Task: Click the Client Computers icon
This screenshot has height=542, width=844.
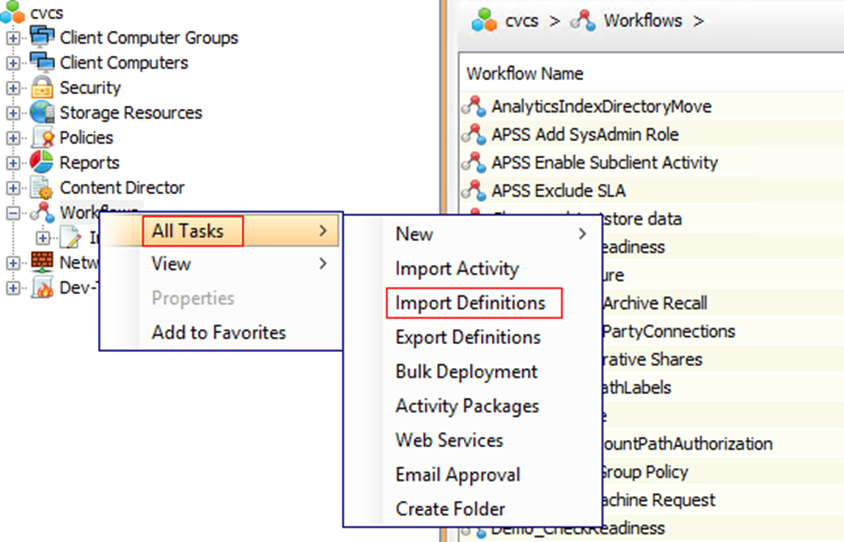Action: tap(43, 63)
